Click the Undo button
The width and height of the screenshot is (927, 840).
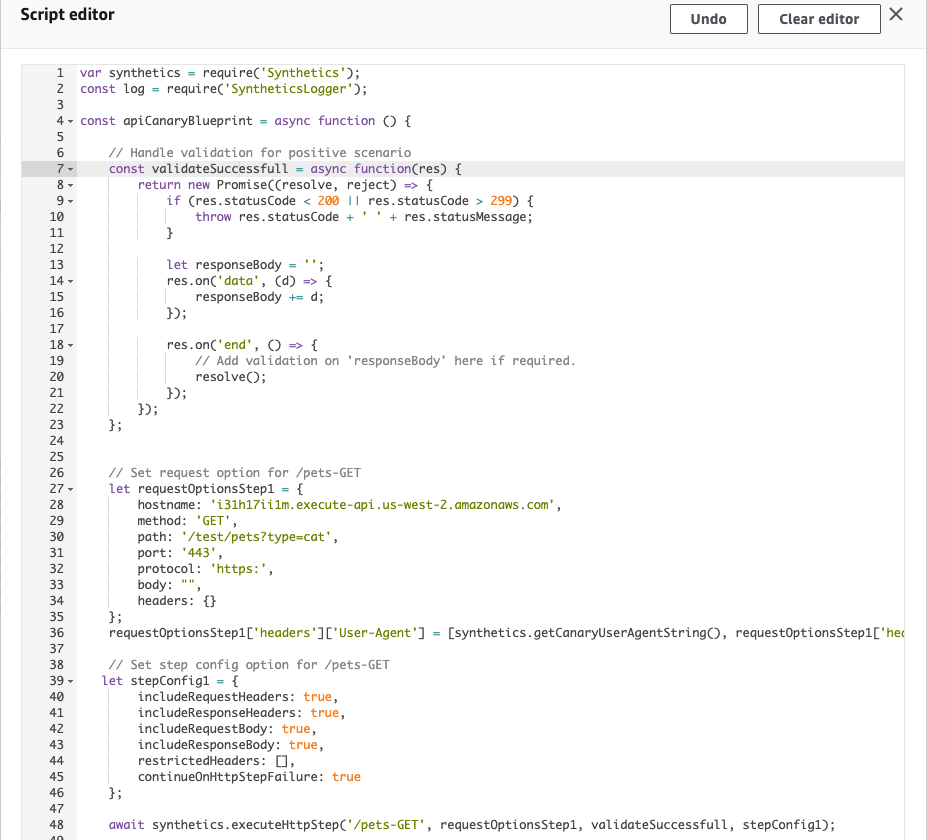(x=708, y=18)
